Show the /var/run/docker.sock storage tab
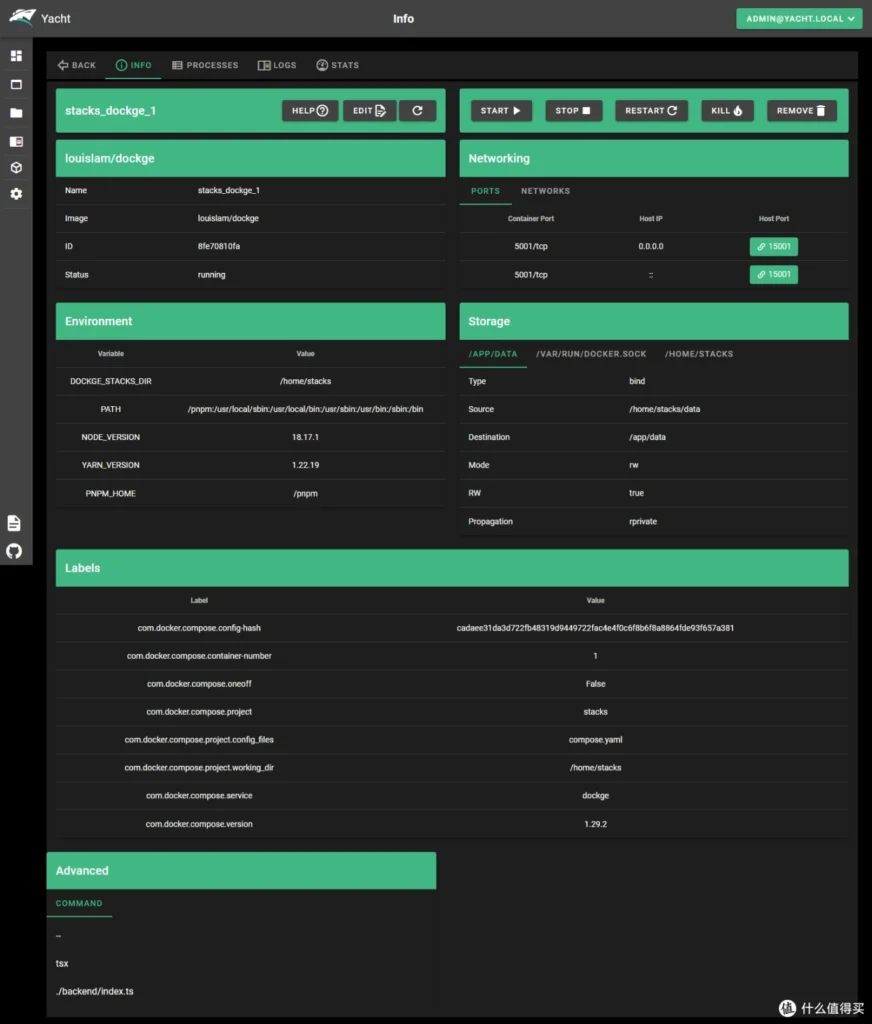Viewport: 872px width, 1024px height. [x=590, y=354]
